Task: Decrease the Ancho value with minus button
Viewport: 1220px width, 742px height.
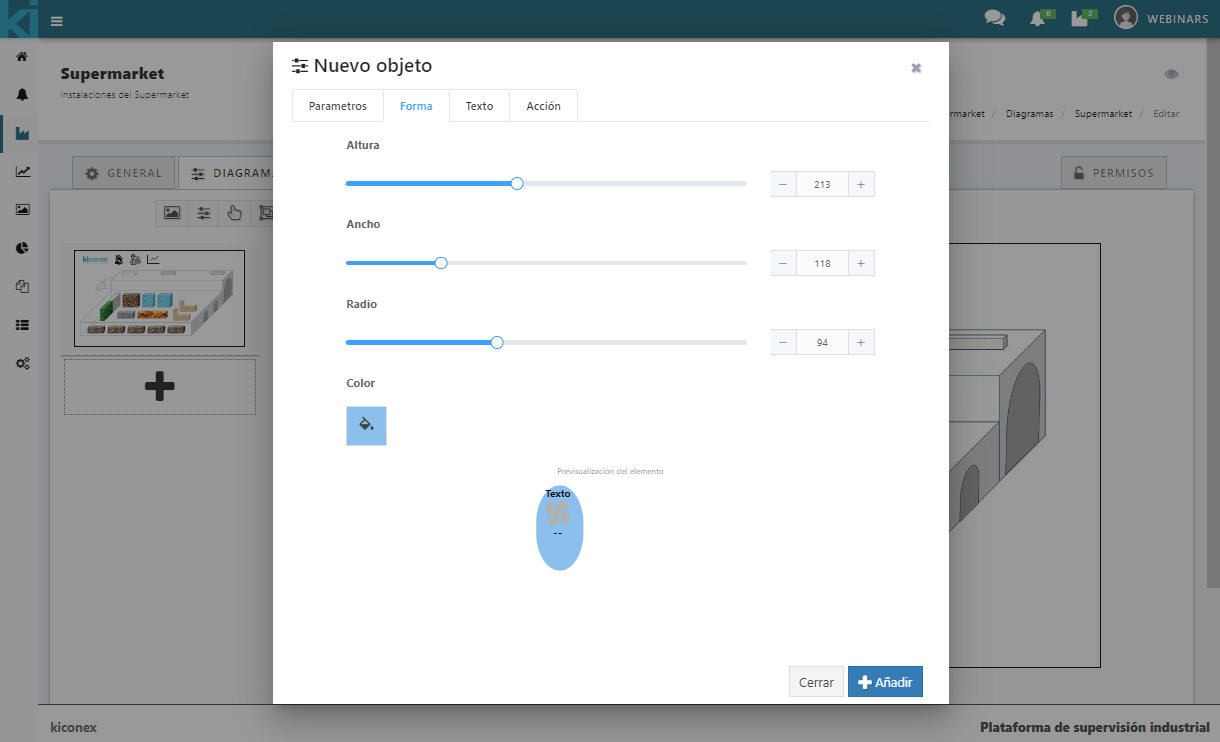Action: (x=783, y=263)
